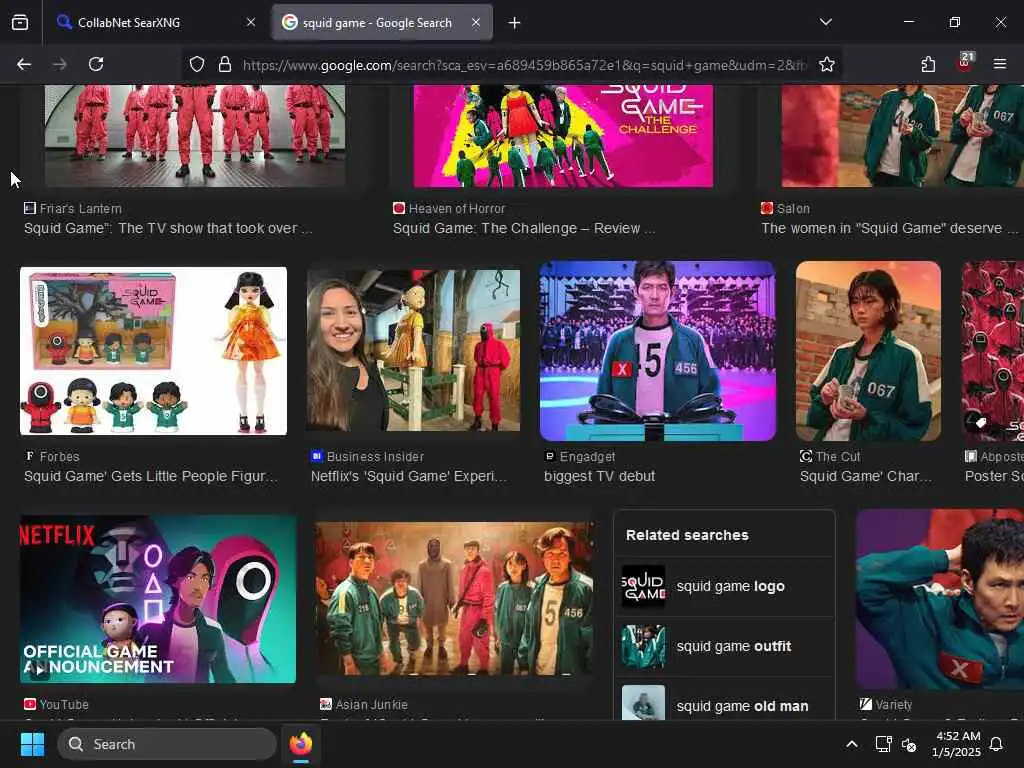Open the Windows Start menu
The width and height of the screenshot is (1024, 768).
[x=32, y=744]
